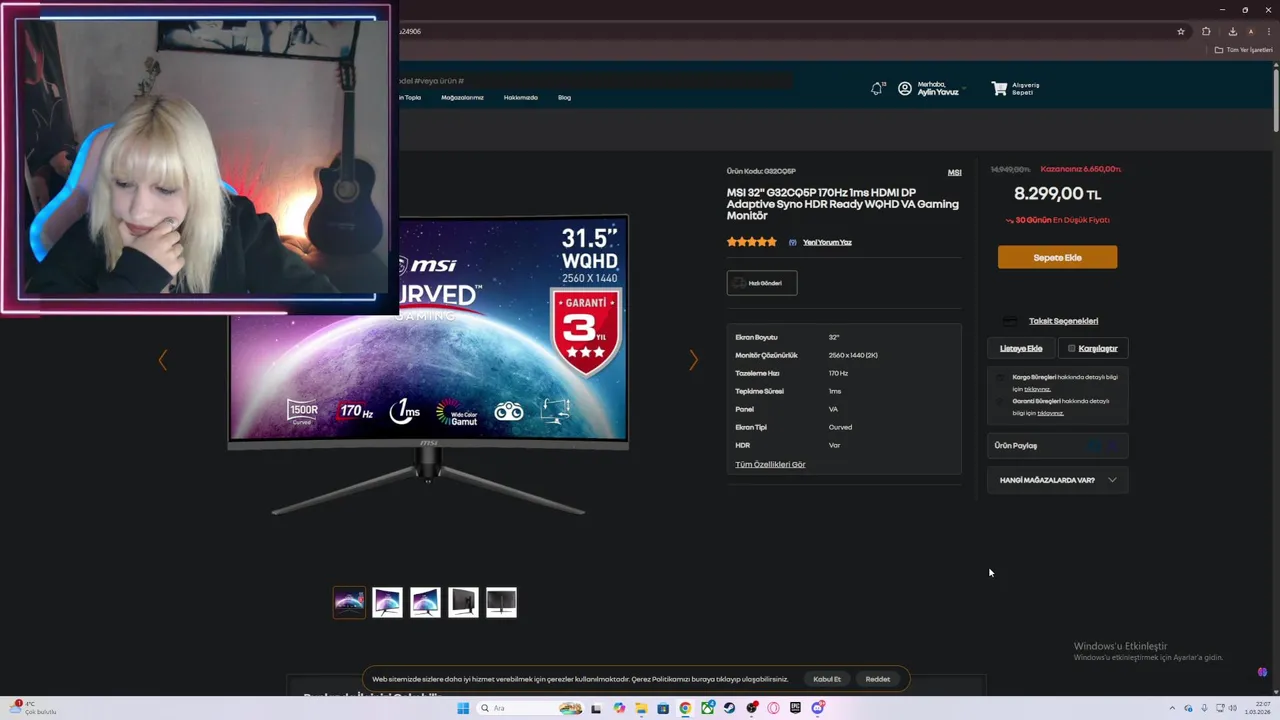This screenshot has width=1280, height=720.
Task: Open Epic Games Launcher from the taskbar
Action: click(x=795, y=708)
